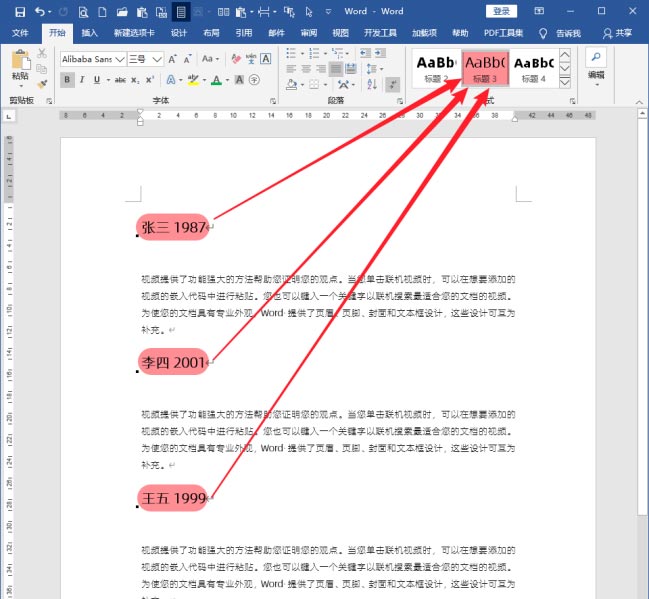Image resolution: width=649 pixels, height=599 pixels.
Task: Toggle Underline formatting
Action: click(97, 80)
